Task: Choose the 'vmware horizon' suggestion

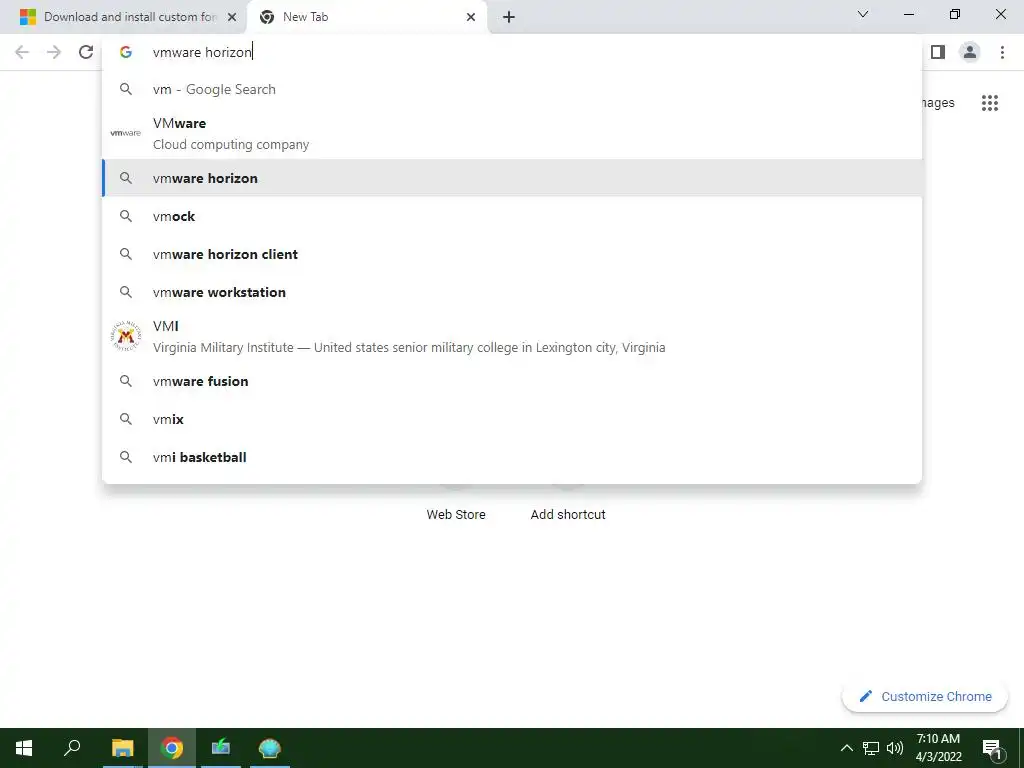Action: point(512,178)
